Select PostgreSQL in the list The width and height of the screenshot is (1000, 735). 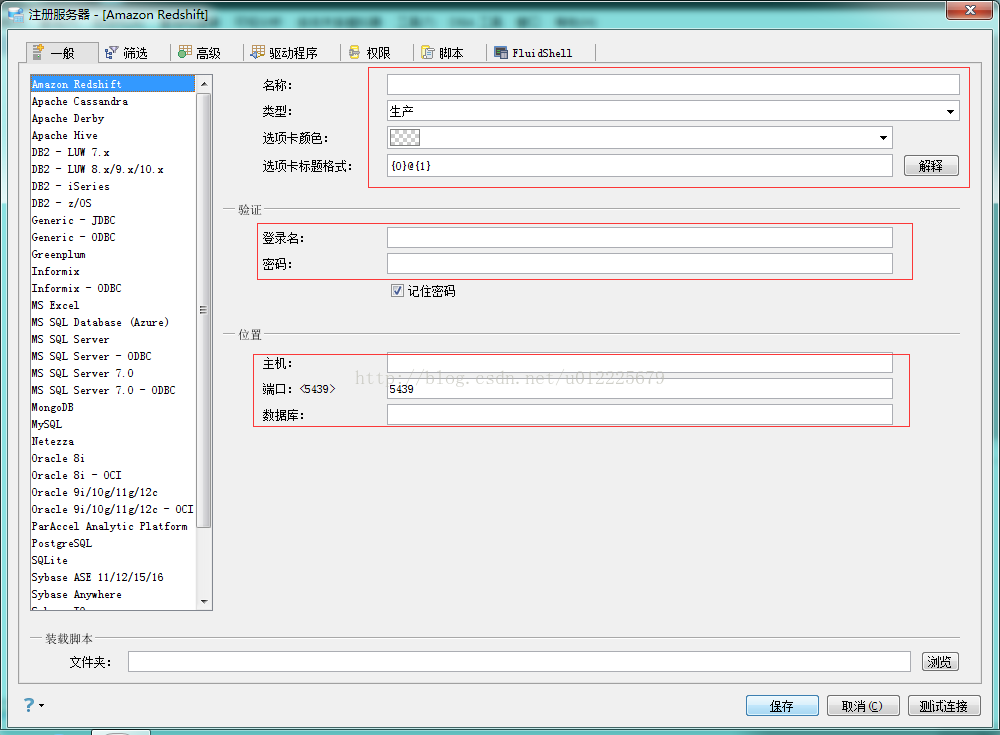113,544
